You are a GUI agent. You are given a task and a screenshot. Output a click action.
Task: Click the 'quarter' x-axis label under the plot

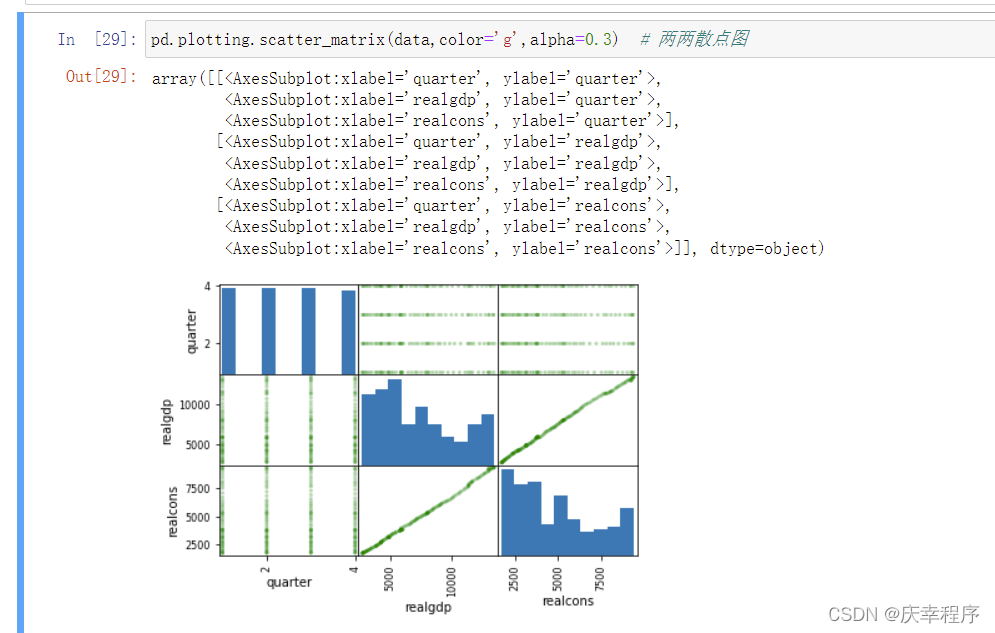pyautogui.click(x=289, y=582)
